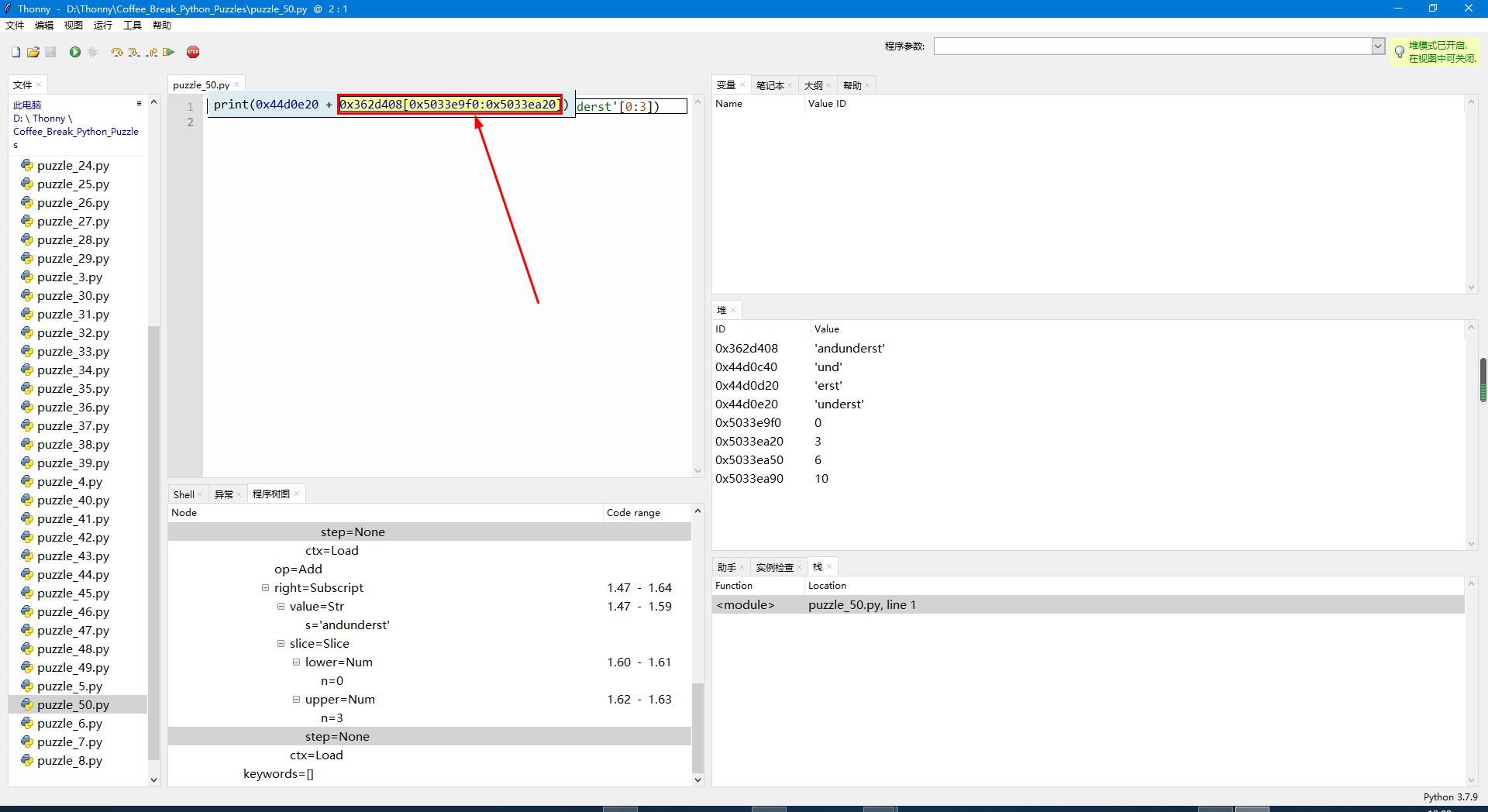Close the puzzle_50.py editor tab
1488x812 pixels.
236,85
